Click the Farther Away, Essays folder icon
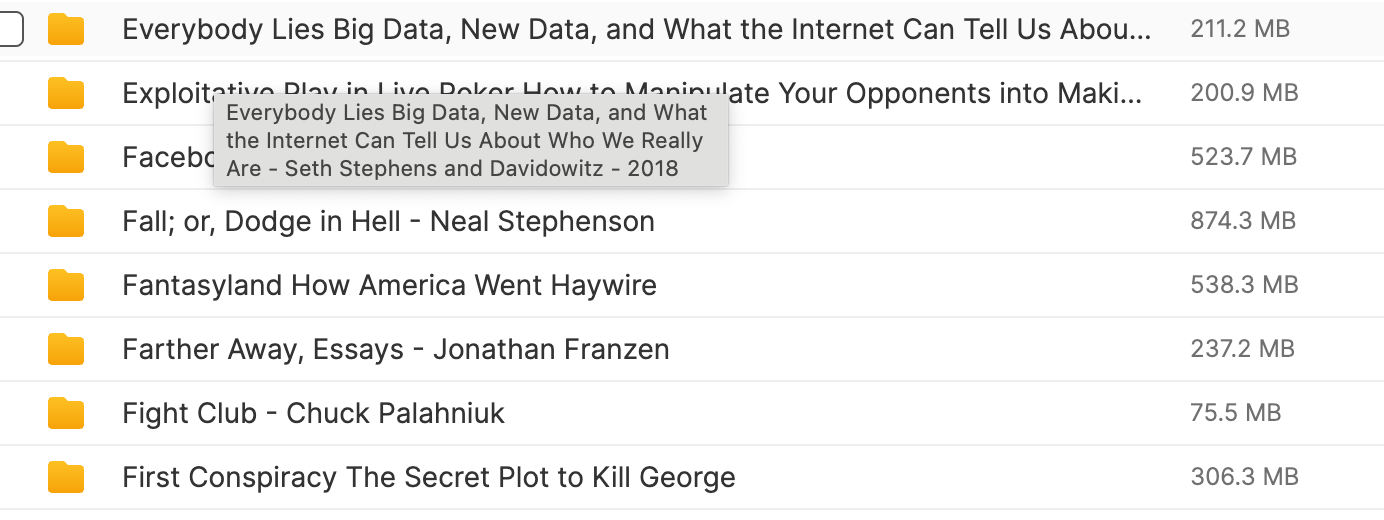 tap(66, 349)
